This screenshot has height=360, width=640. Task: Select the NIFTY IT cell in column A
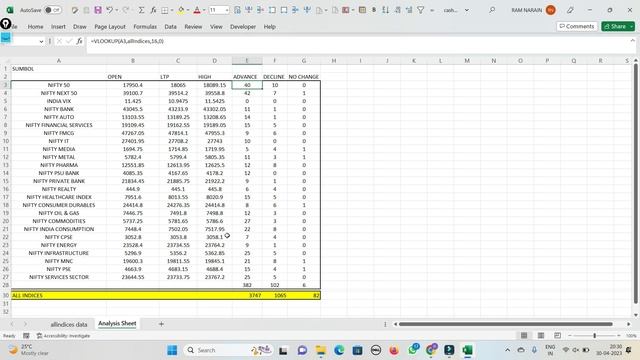(59, 141)
